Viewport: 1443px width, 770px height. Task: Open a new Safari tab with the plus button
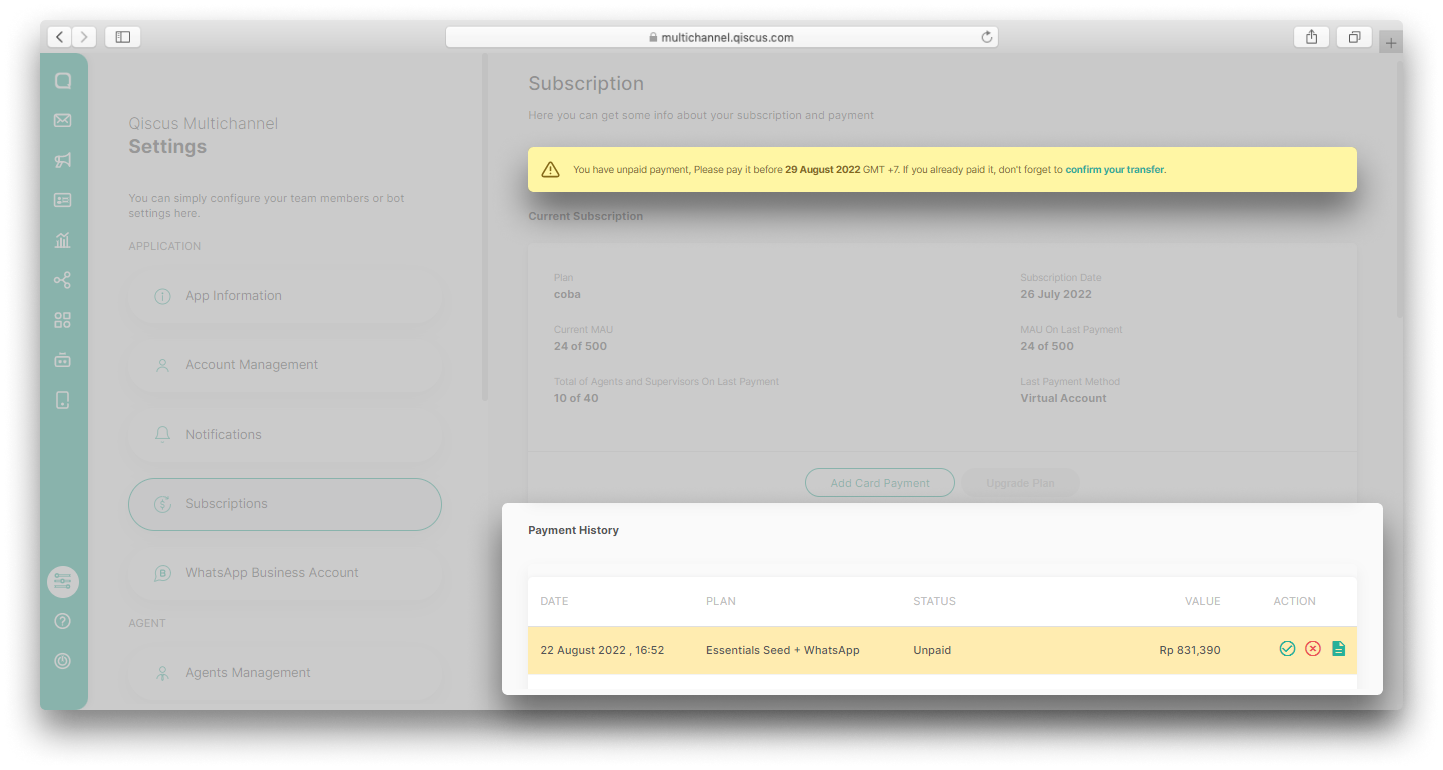[1391, 42]
